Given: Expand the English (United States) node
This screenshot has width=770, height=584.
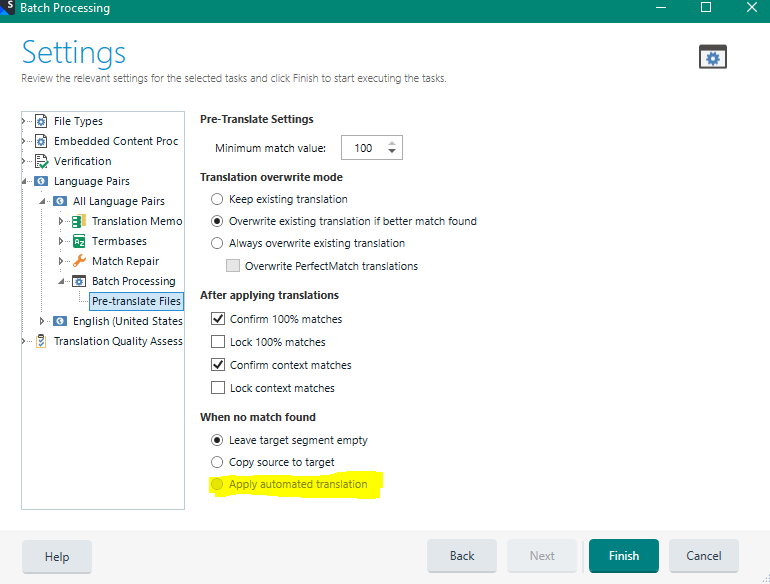Looking at the screenshot, I should click(42, 321).
